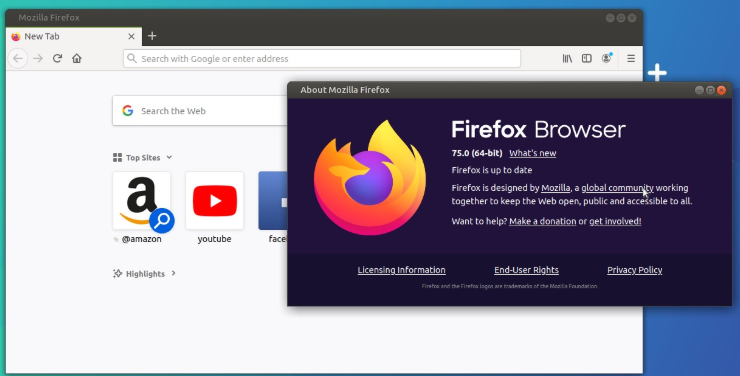Maximize the About Mozilla Firefox dialog

[710, 90]
